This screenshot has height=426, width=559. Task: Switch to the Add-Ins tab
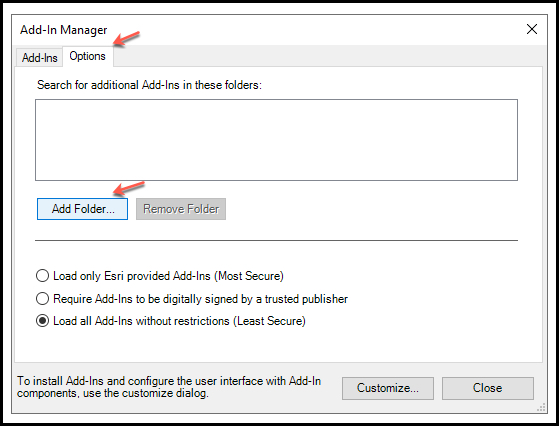40,57
